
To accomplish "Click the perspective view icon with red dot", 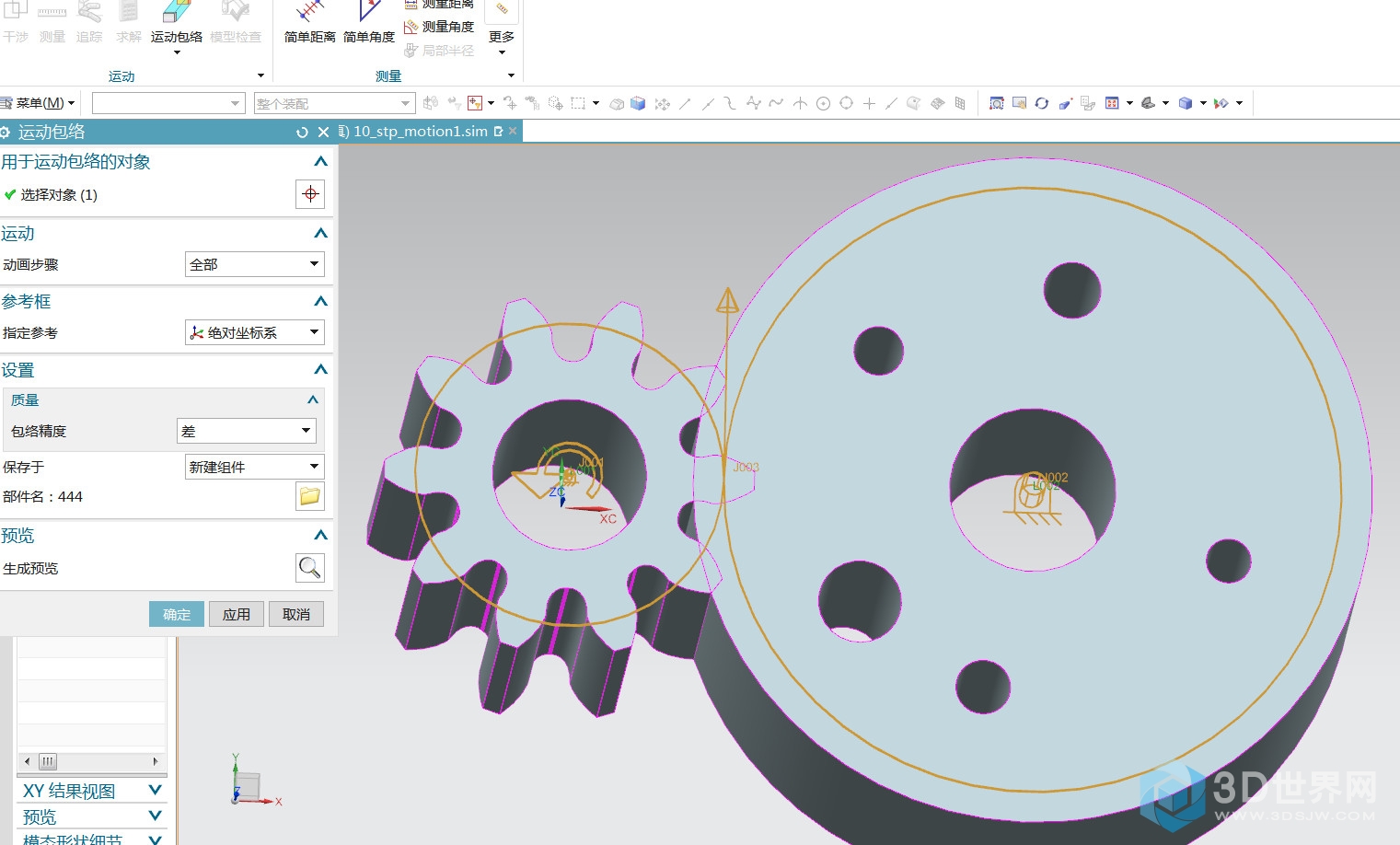I will coord(1065,103).
